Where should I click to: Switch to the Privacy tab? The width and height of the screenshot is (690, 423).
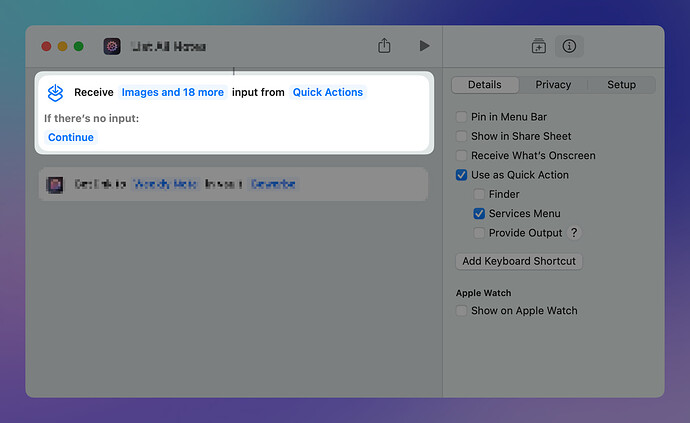(553, 85)
